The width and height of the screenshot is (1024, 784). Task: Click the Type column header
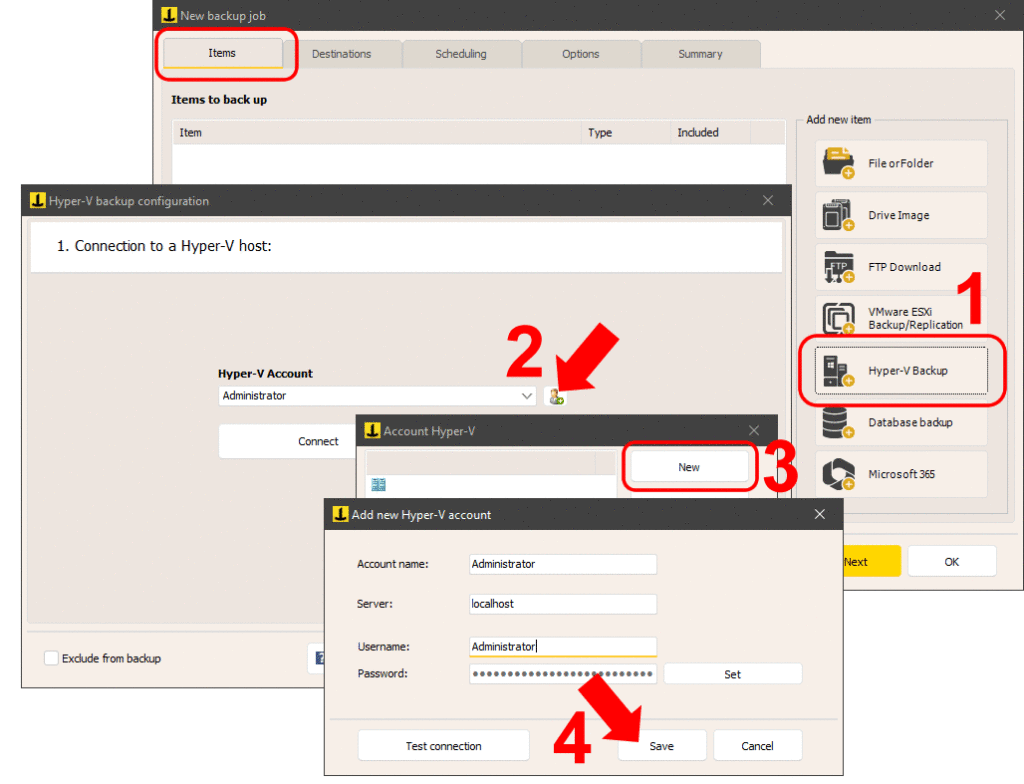coord(626,133)
